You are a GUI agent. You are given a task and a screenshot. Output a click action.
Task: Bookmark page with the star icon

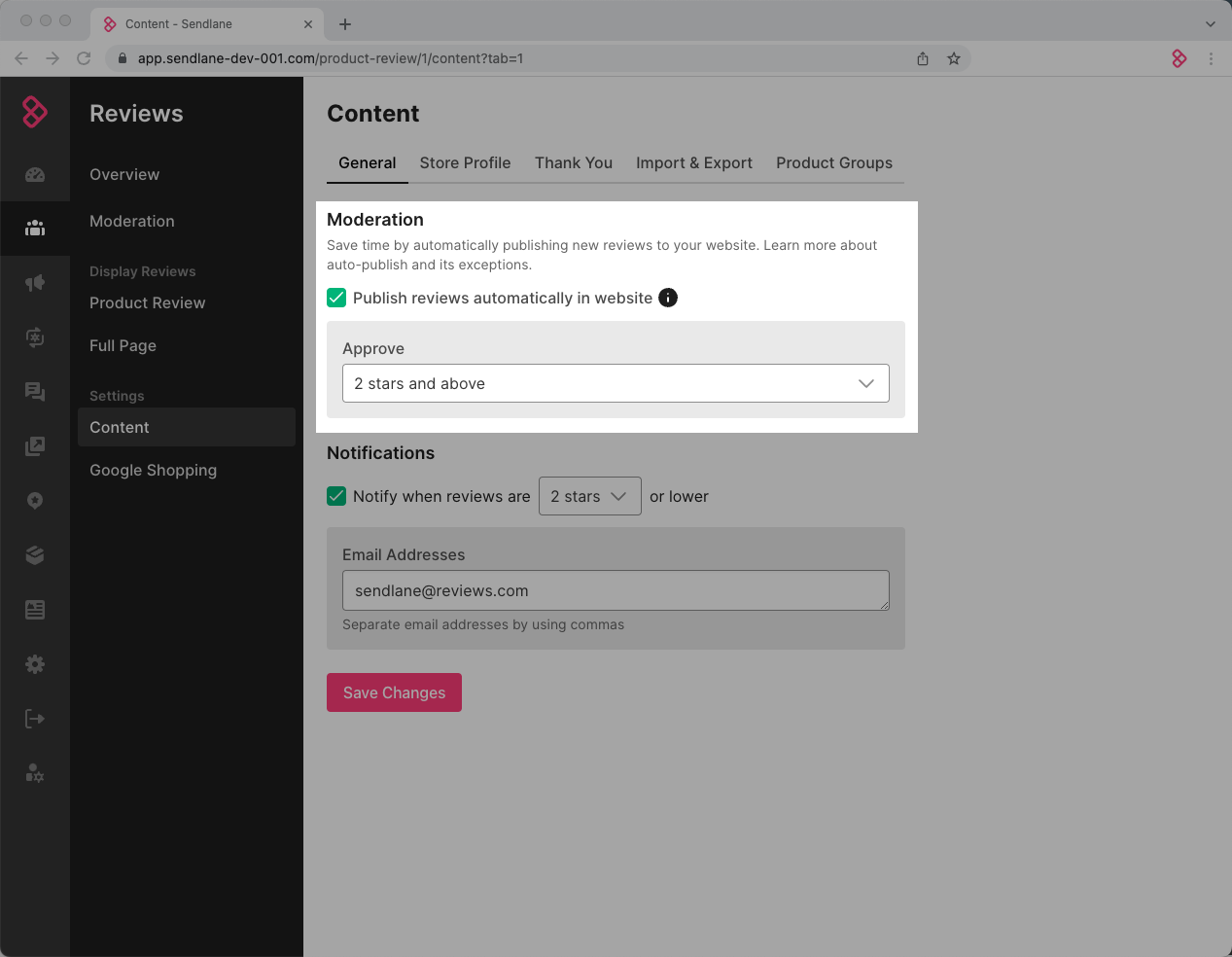(x=954, y=58)
